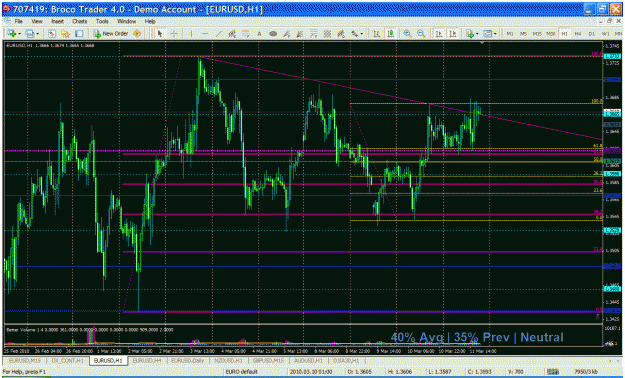This screenshot has width=625, height=378.
Task: Select the Gann Grid tool
Action: 327,34
